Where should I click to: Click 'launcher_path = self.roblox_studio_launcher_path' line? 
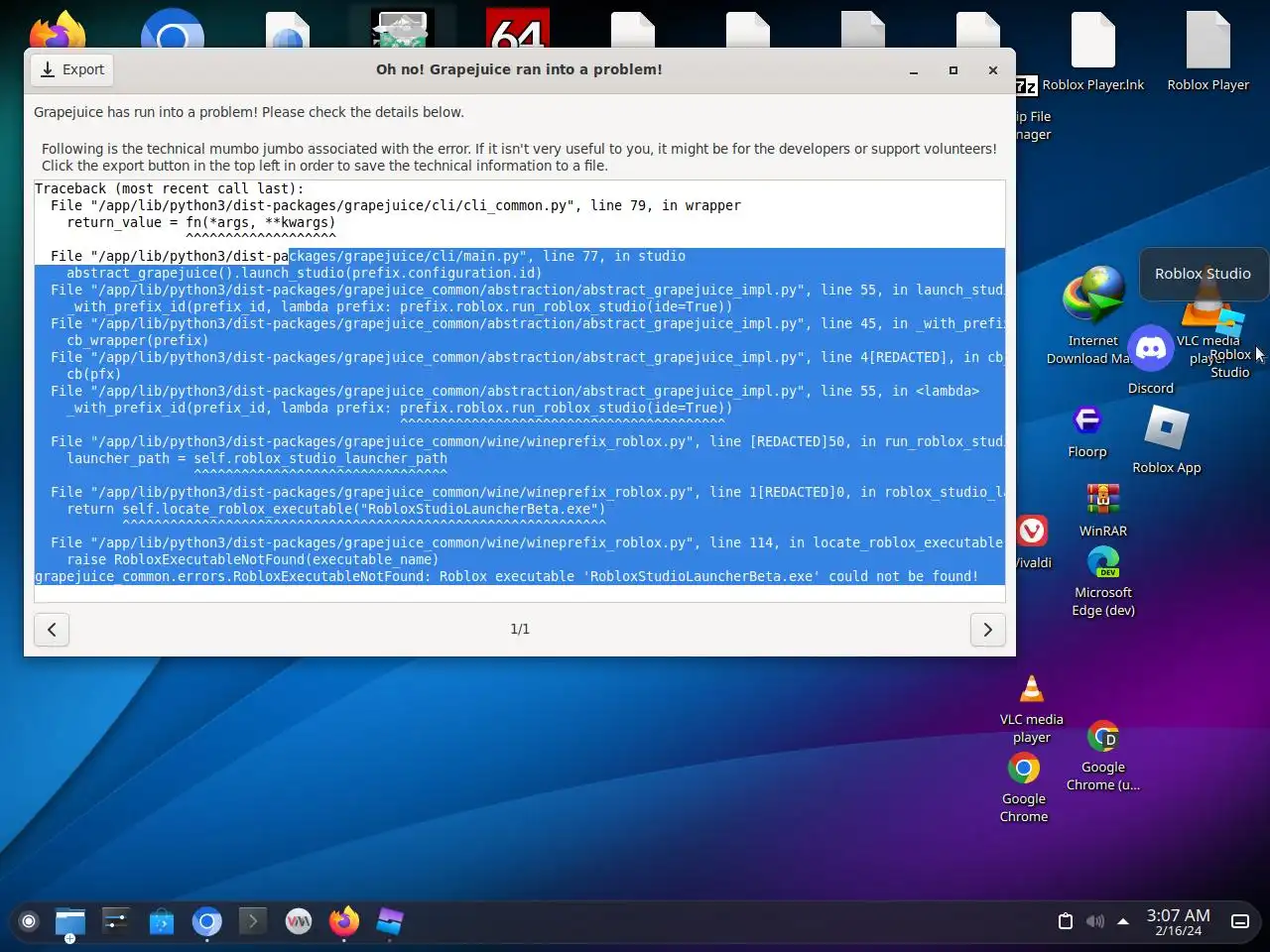tap(257, 458)
